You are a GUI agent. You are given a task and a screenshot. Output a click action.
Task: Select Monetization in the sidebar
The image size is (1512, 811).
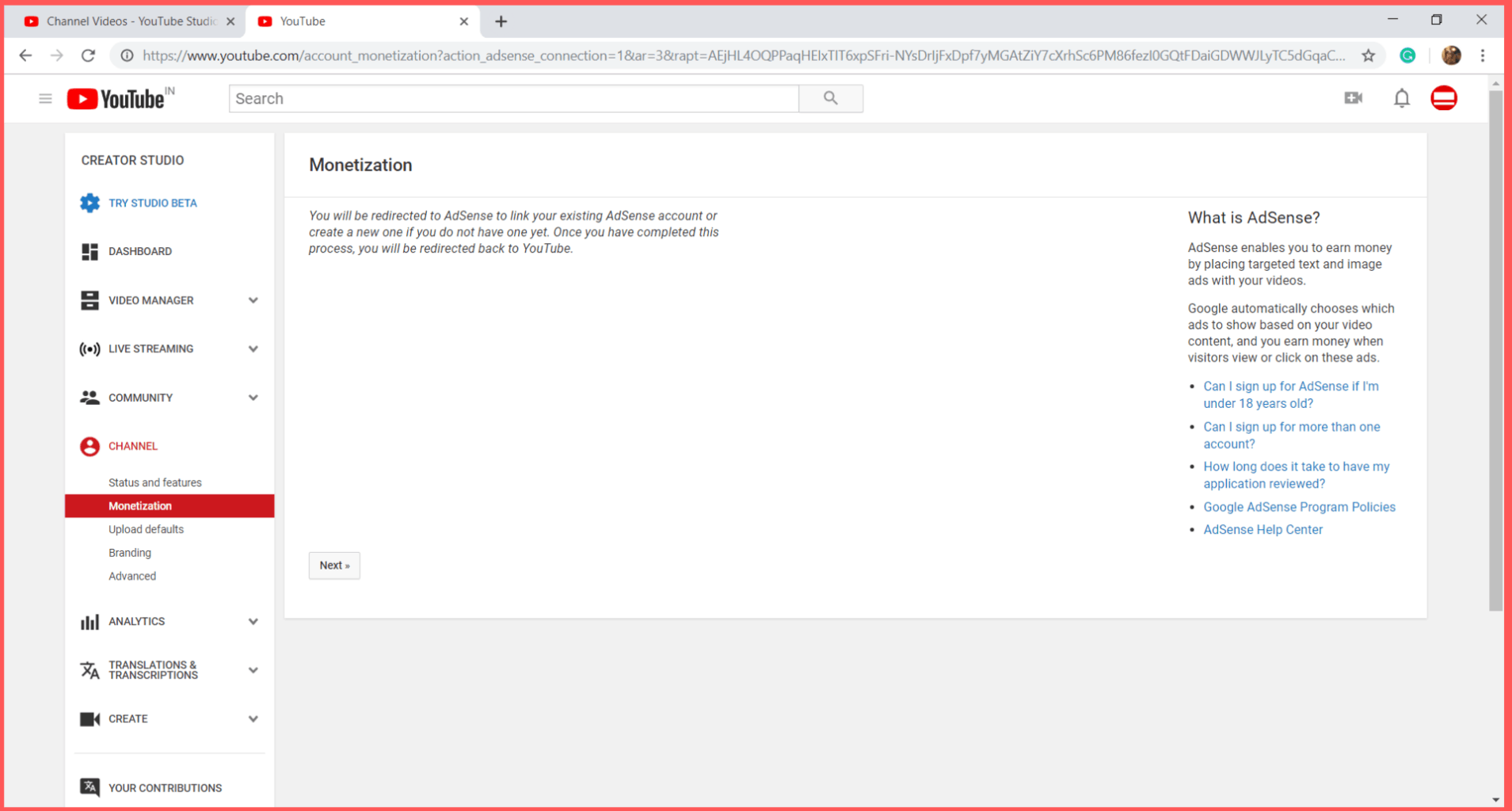169,506
